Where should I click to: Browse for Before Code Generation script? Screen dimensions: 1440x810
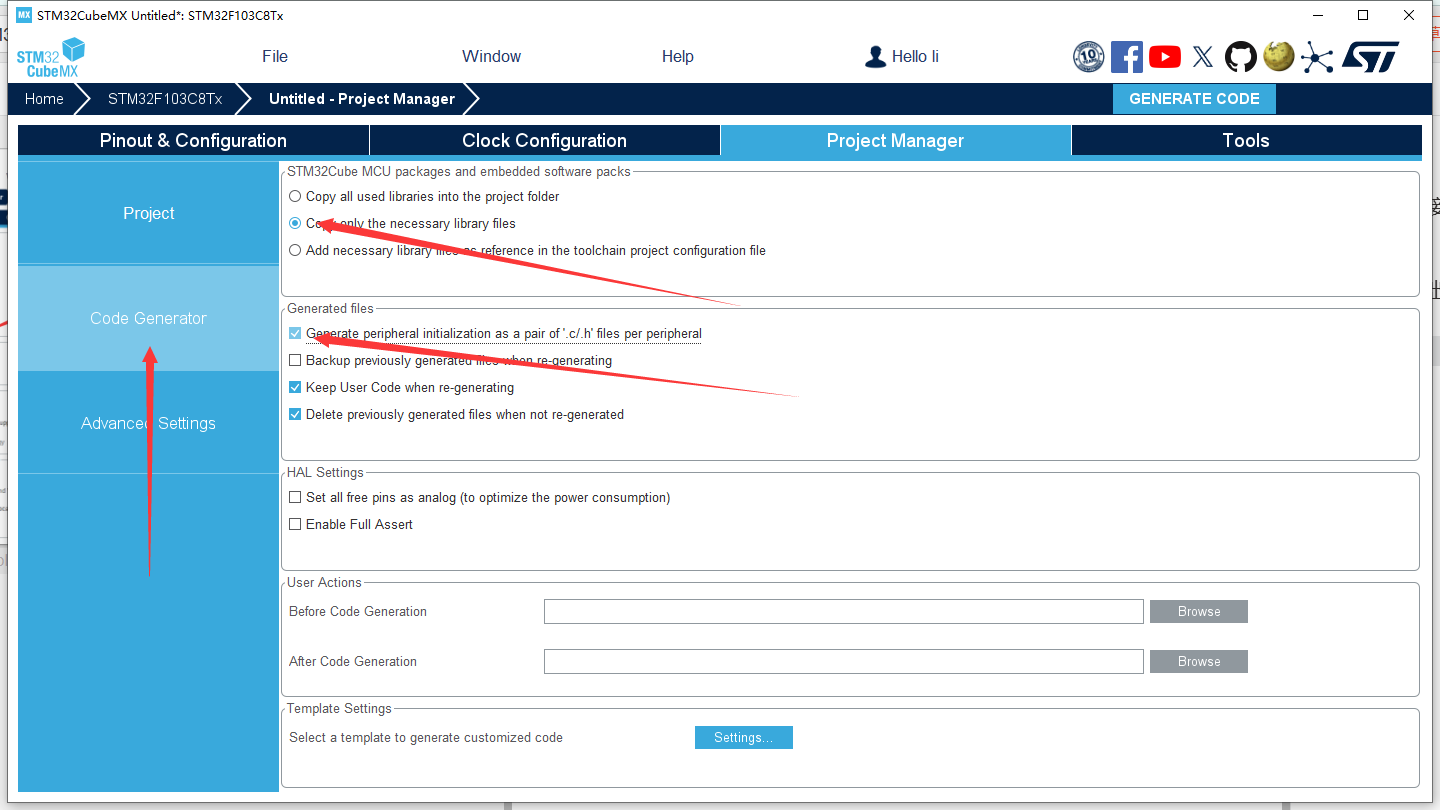coord(1199,612)
